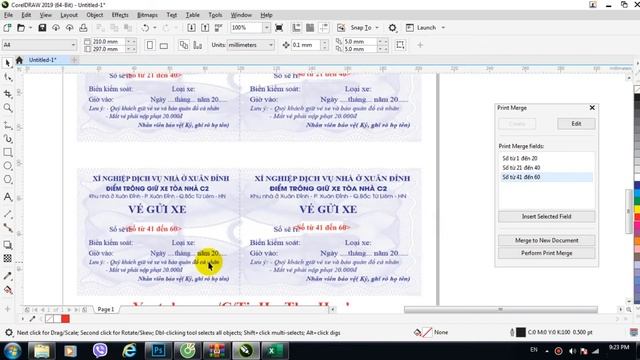The width and height of the screenshot is (640, 360).
Task: Select the Shape tool
Action: click(x=7, y=77)
